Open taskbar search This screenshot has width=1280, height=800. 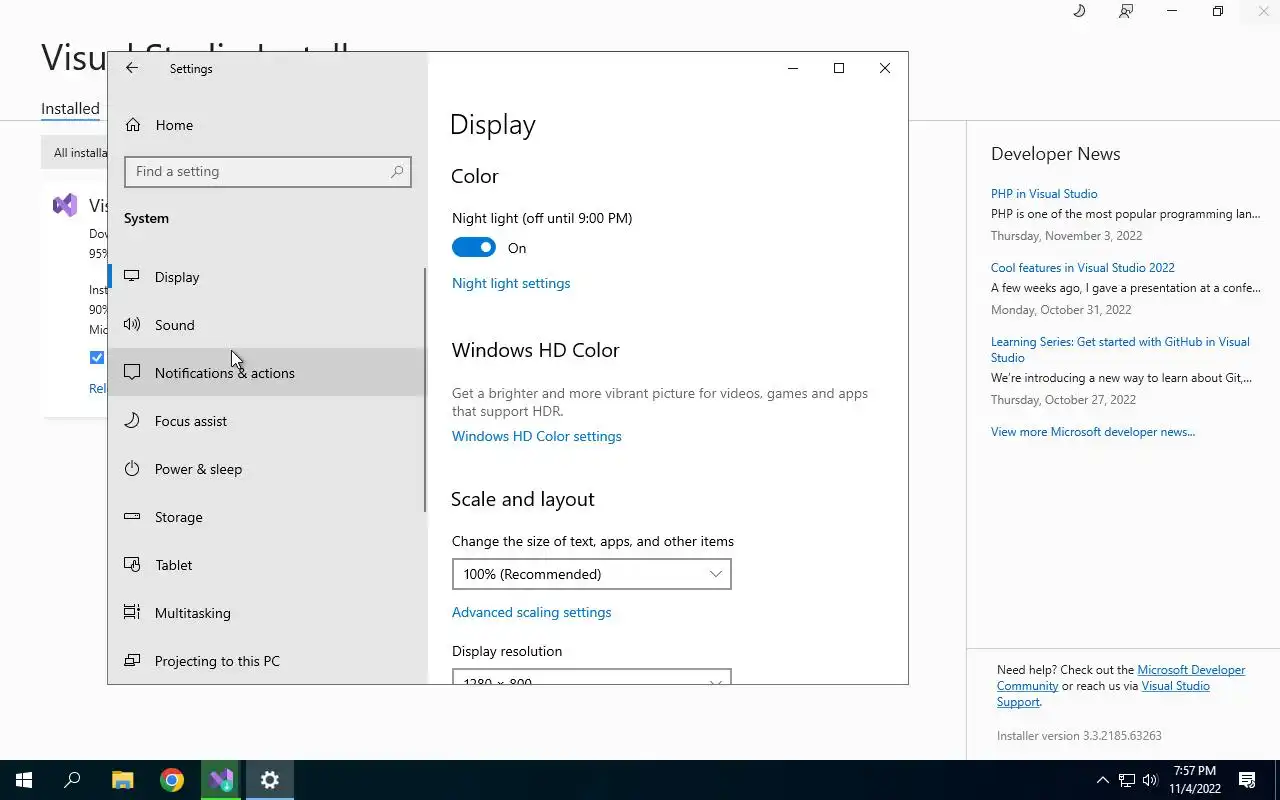72,780
